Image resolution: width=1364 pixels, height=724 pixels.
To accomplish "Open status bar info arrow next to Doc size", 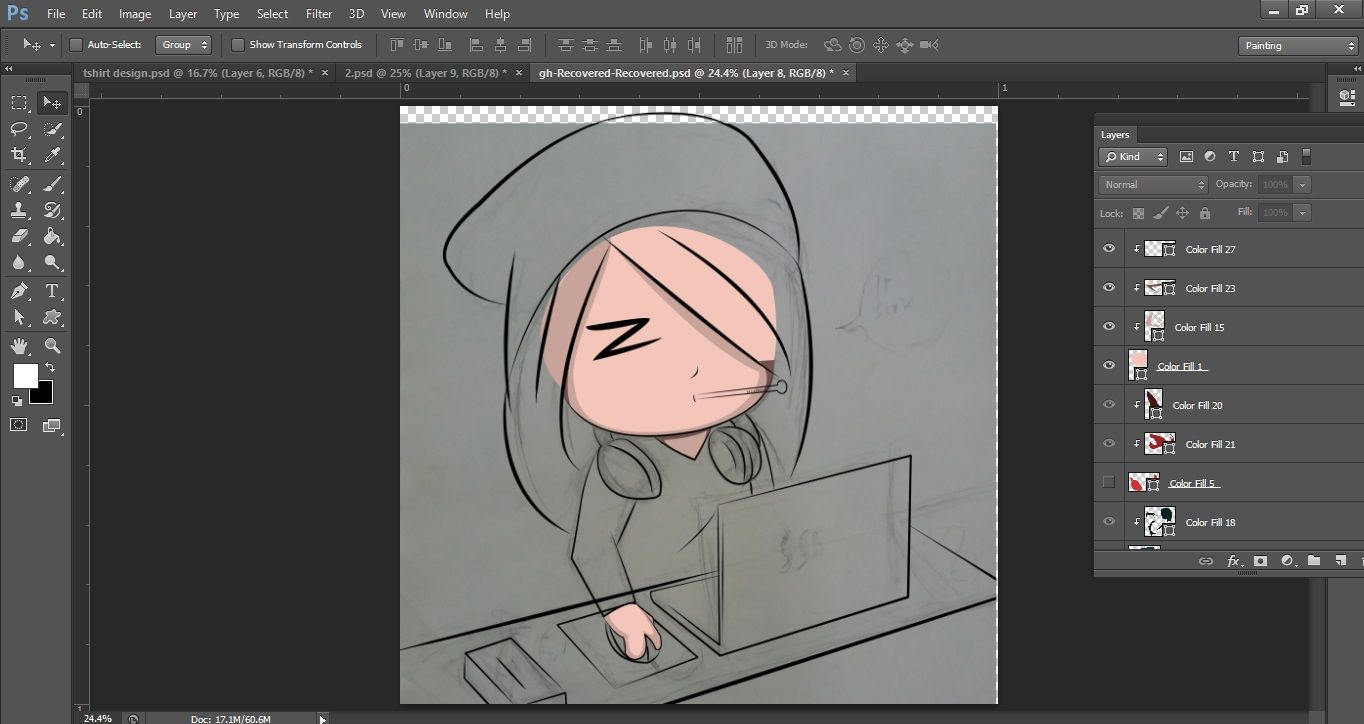I will coord(322,718).
